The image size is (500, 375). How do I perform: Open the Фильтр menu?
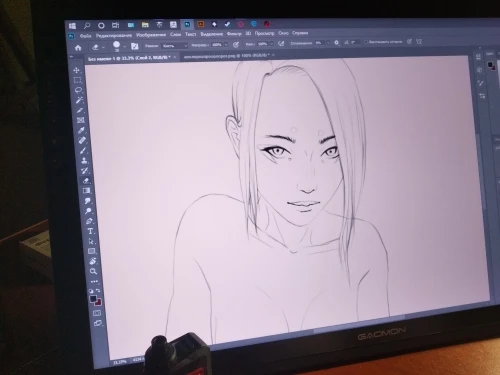(234, 34)
